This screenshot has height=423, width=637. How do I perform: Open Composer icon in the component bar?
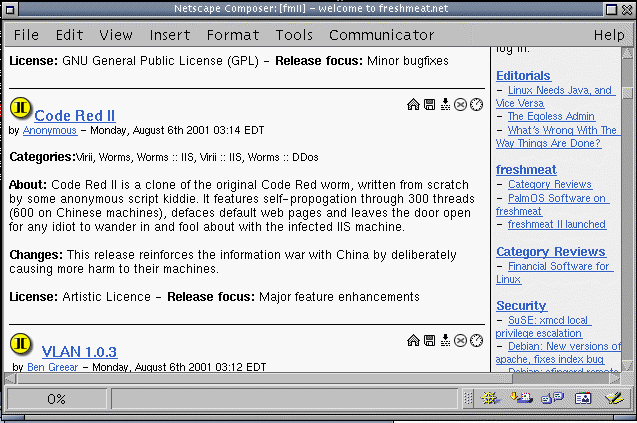[x=614, y=398]
